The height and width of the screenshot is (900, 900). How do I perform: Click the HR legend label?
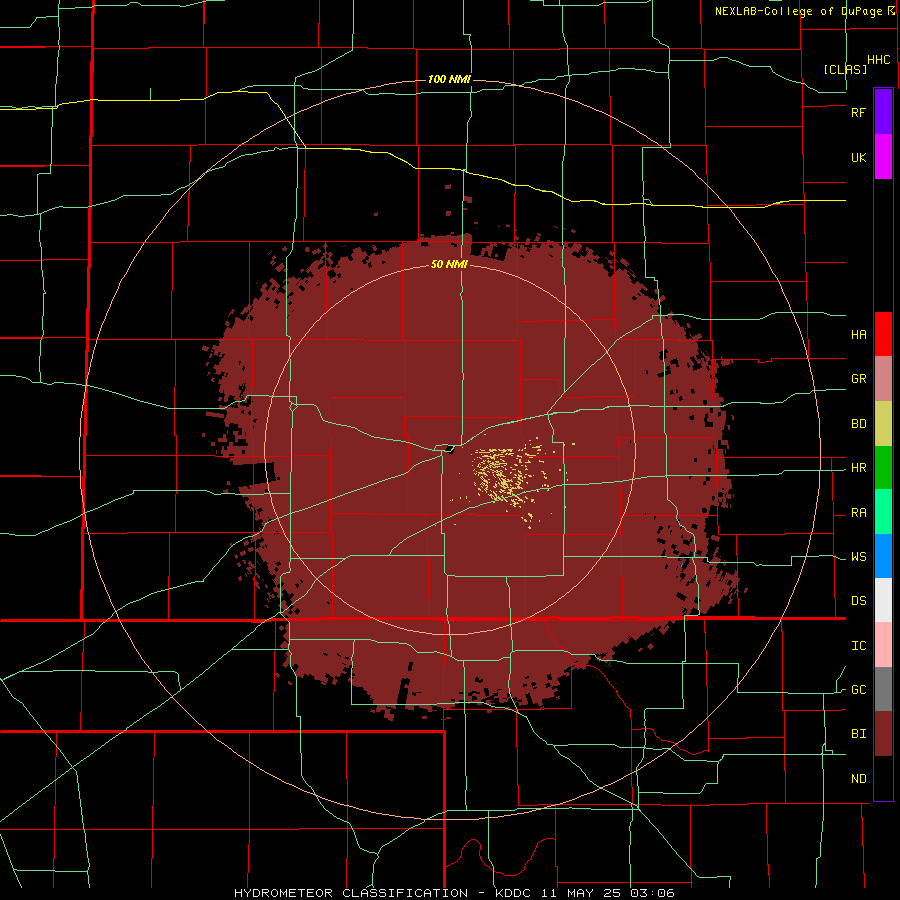tap(858, 468)
